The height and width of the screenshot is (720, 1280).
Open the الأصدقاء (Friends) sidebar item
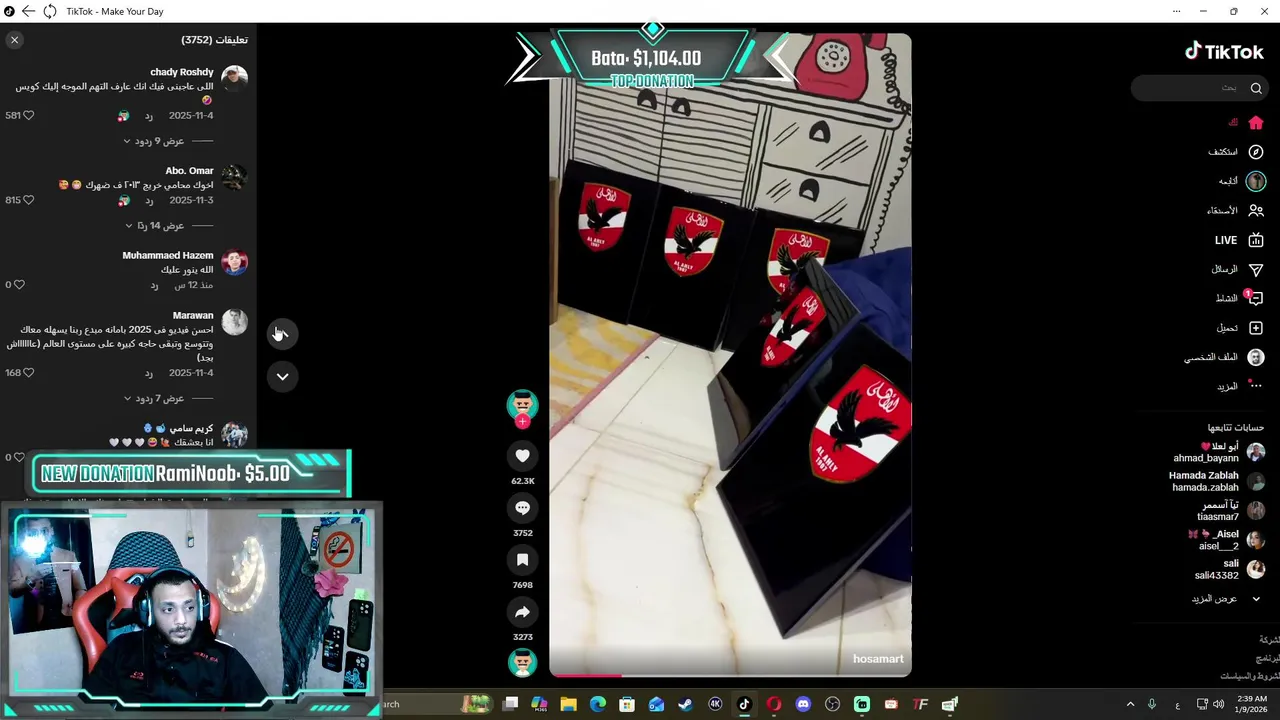1235,211
